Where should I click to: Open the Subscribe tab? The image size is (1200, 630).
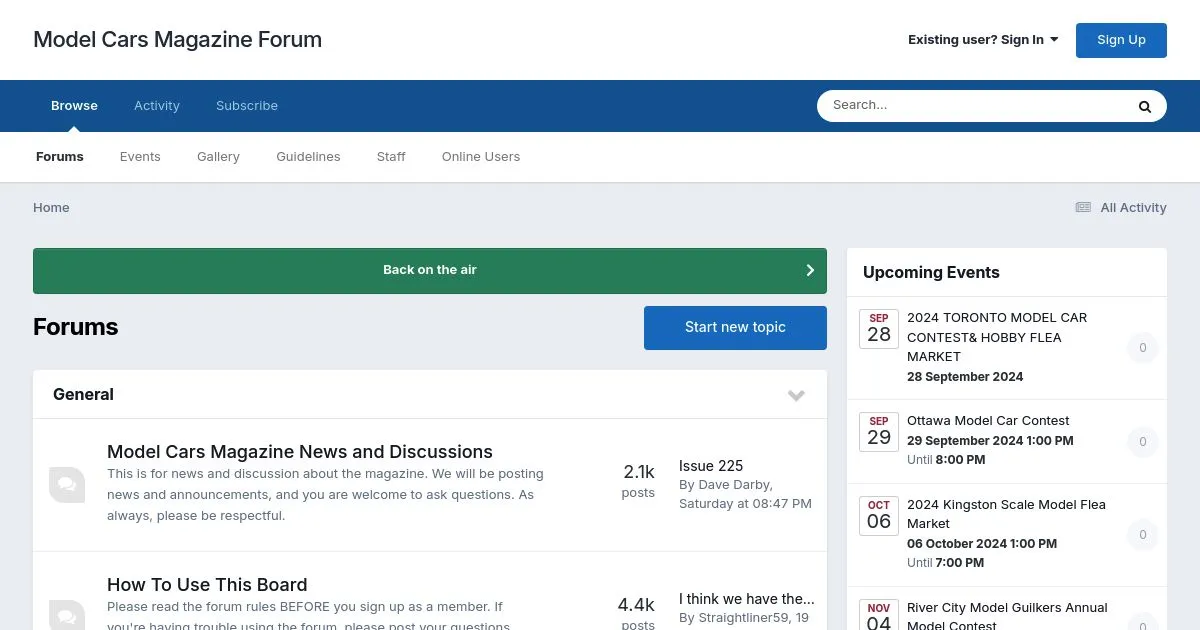tap(247, 106)
